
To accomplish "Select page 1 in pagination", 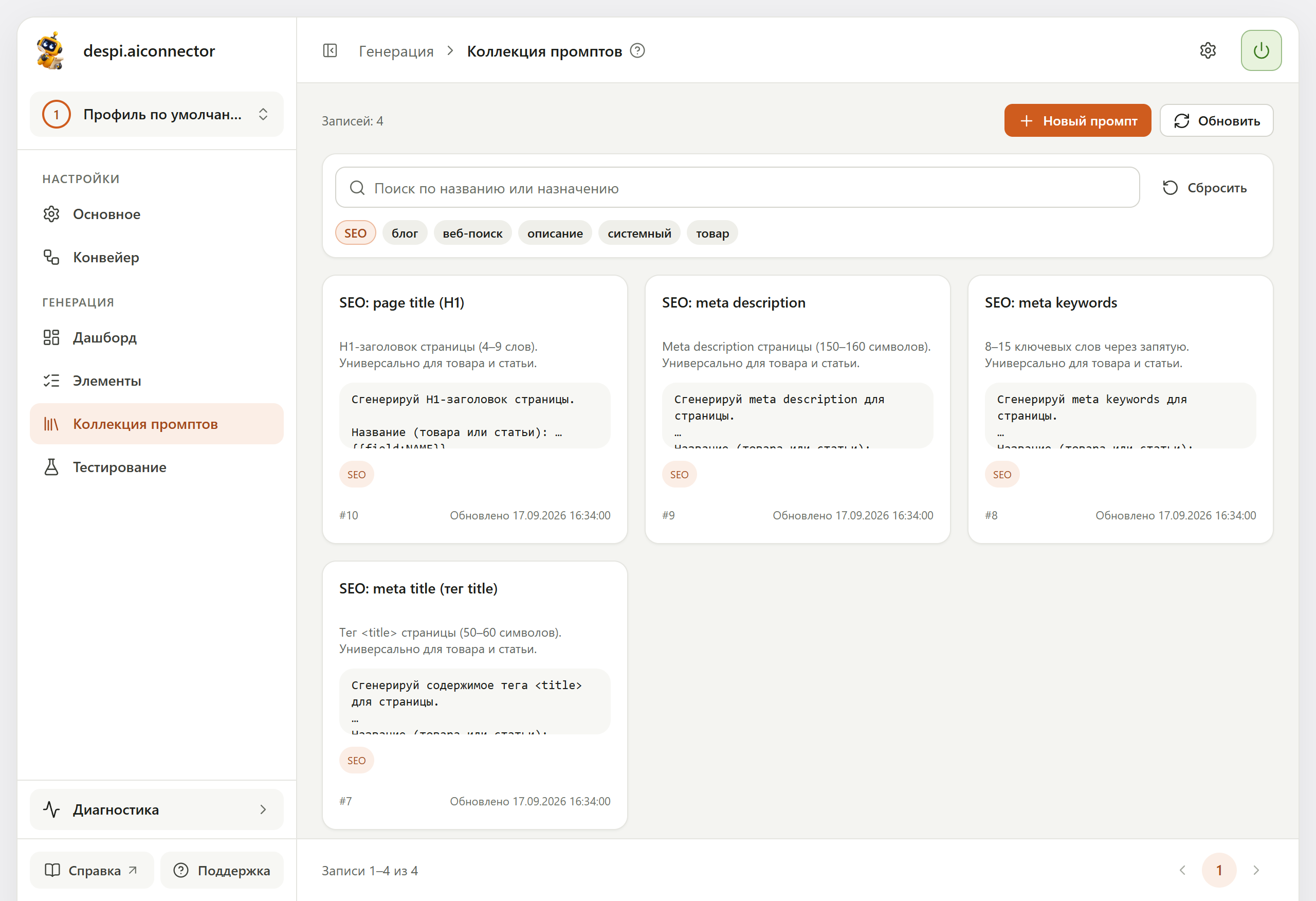I will (x=1219, y=870).
